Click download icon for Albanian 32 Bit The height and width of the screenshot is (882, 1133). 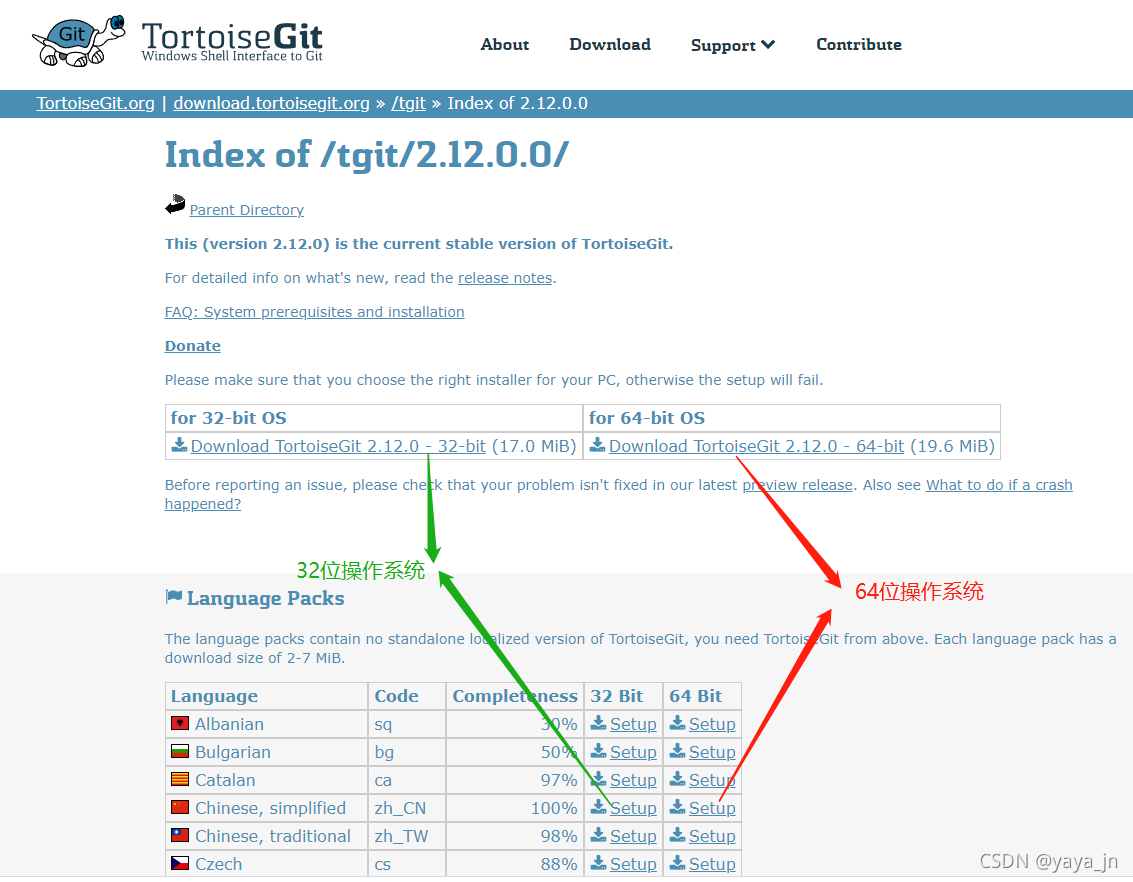(598, 723)
